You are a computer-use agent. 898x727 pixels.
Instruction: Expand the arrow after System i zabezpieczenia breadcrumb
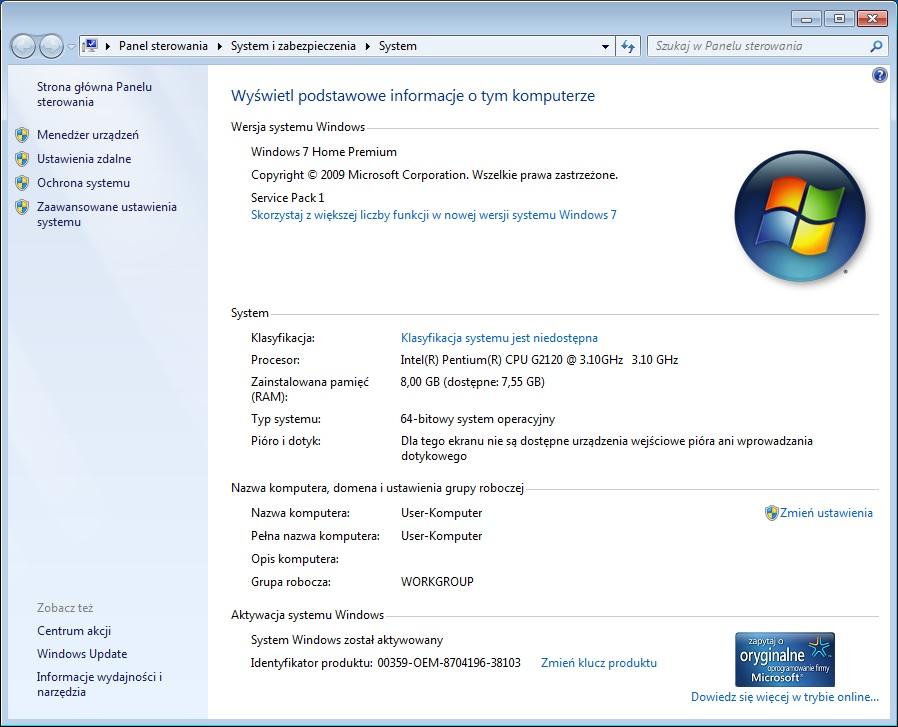[368, 46]
